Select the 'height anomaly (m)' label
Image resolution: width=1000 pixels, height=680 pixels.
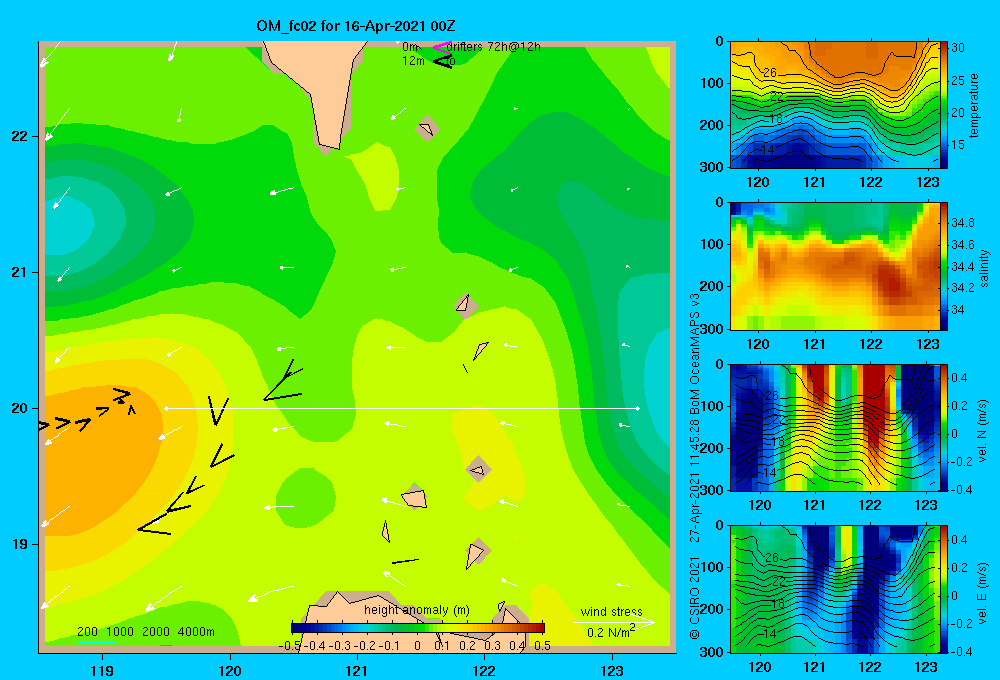(x=417, y=610)
